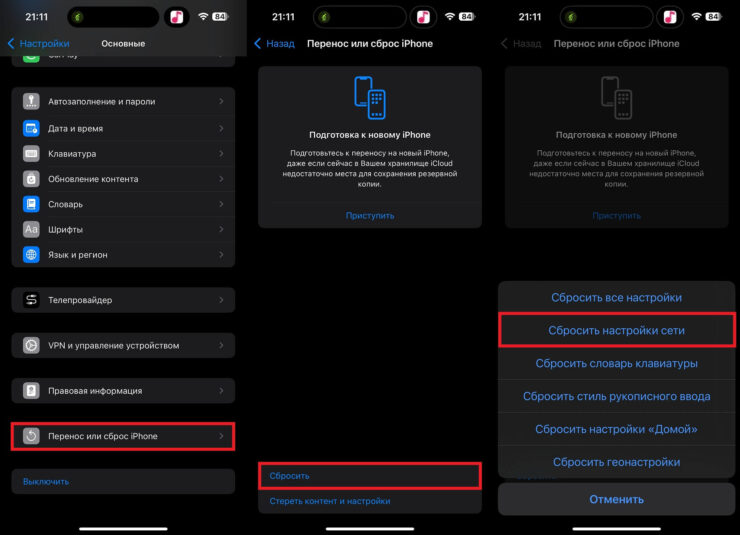Tap the VPN и управление устройством gear icon
The height and width of the screenshot is (535, 740).
coord(31,346)
